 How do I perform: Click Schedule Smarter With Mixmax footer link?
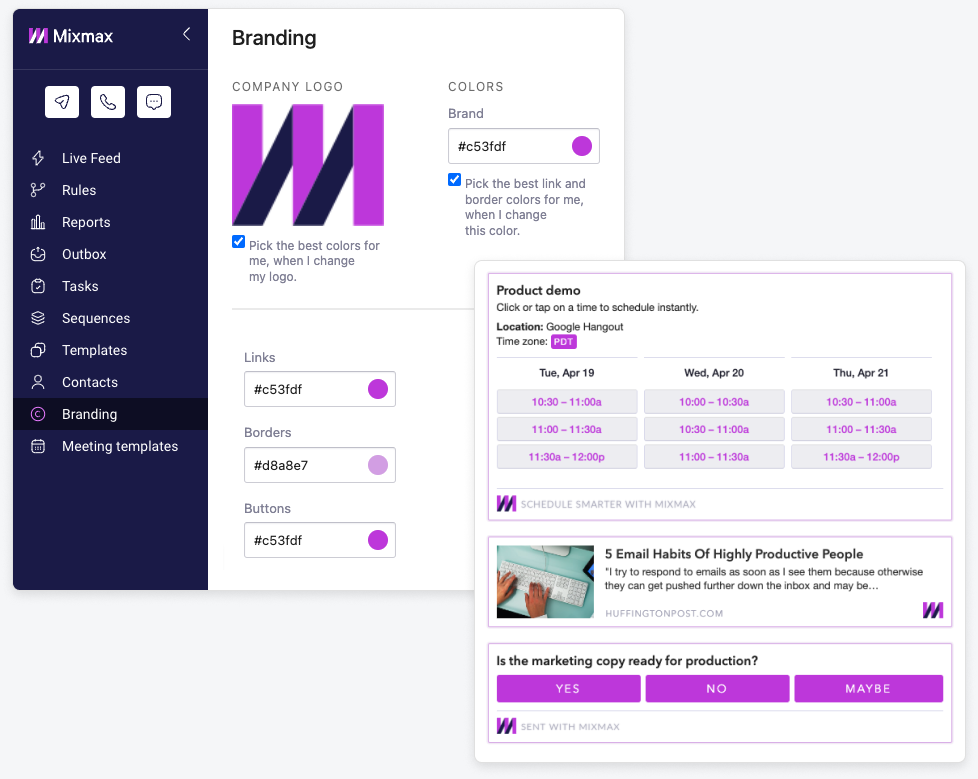(x=608, y=504)
